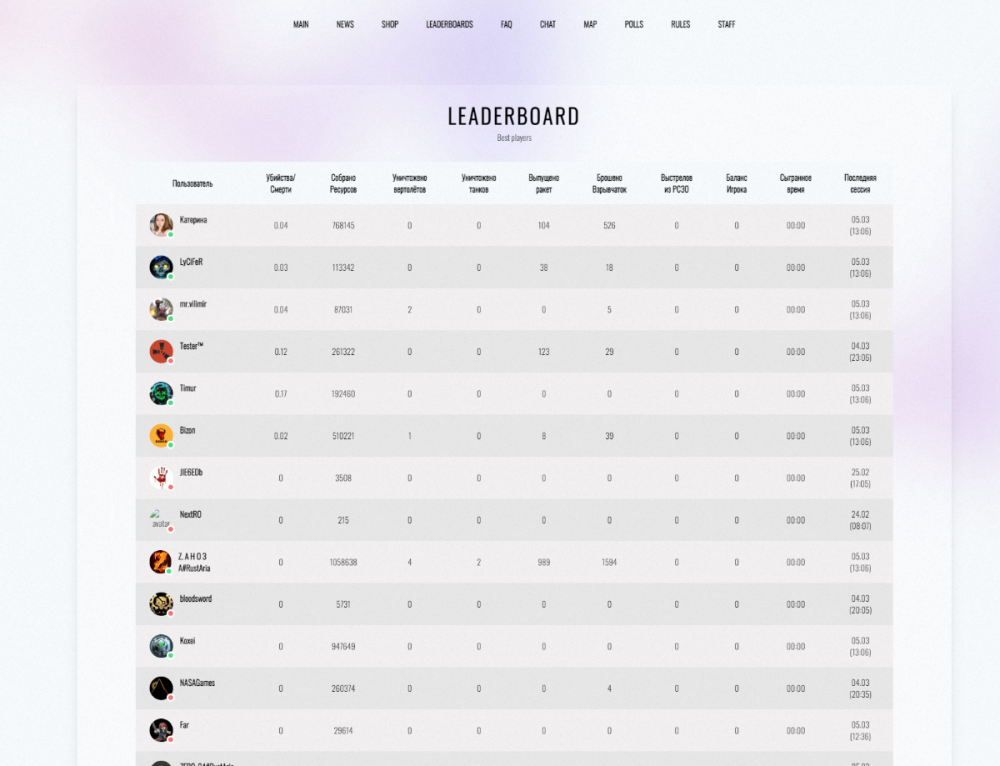This screenshot has height=766, width=1000.
Task: Open Tester™ player avatar
Action: click(161, 351)
